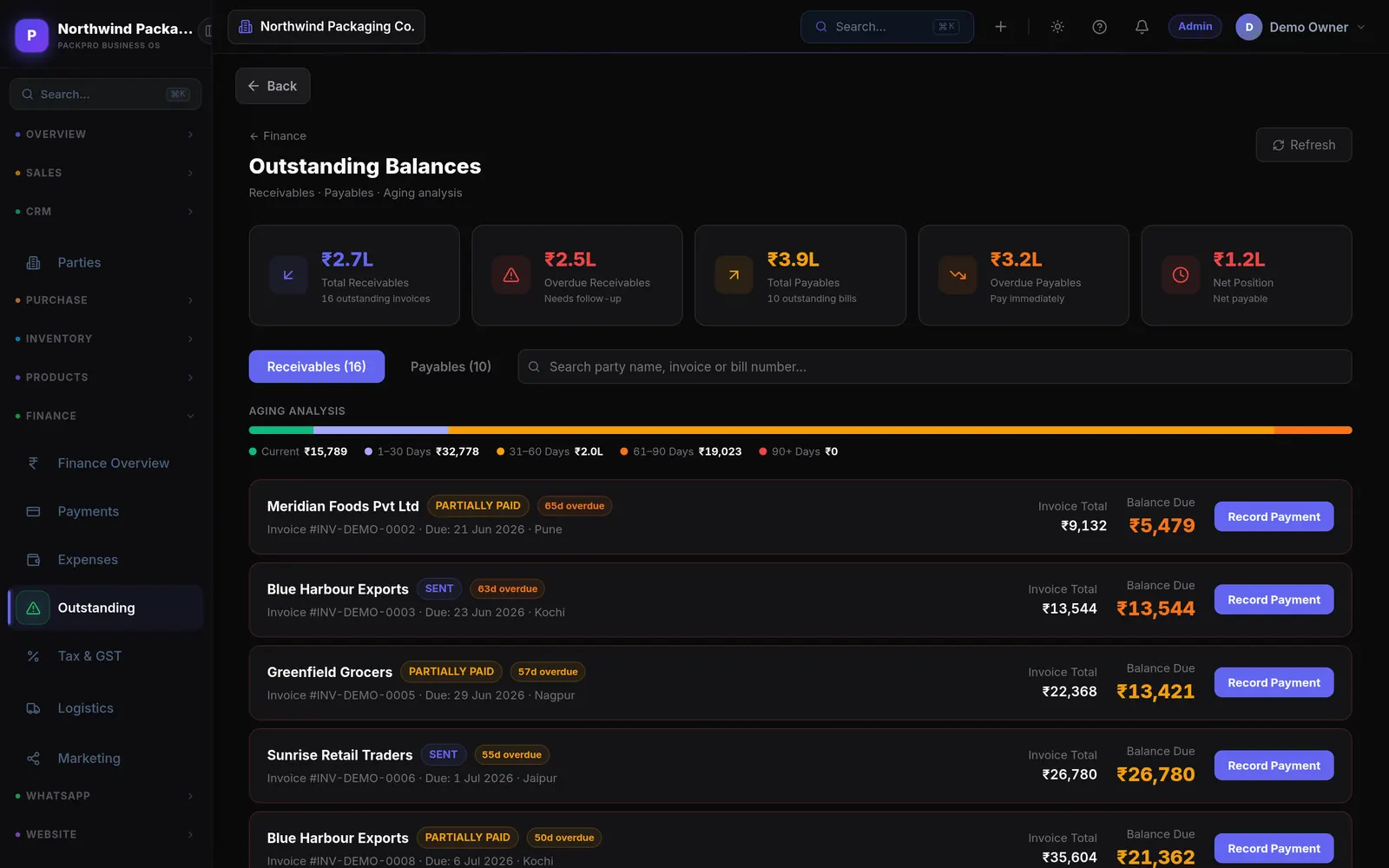Click the Total Receivables card icon
The height and width of the screenshot is (868, 1389).
tap(288, 275)
